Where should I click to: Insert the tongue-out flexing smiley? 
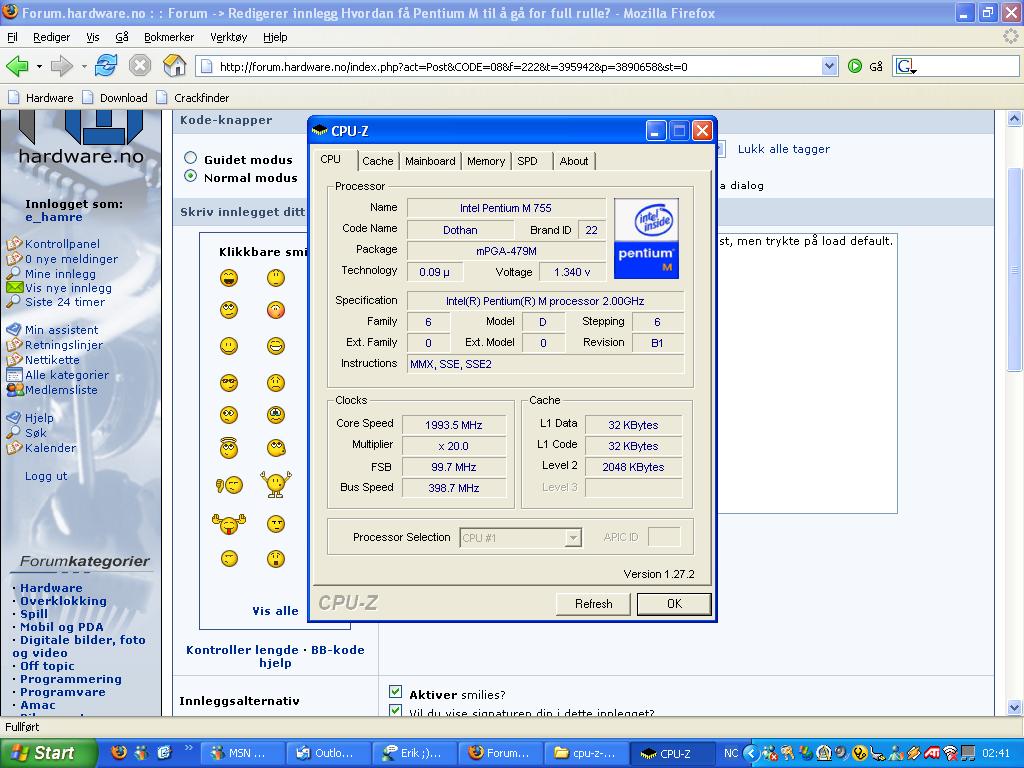pyautogui.click(x=229, y=523)
